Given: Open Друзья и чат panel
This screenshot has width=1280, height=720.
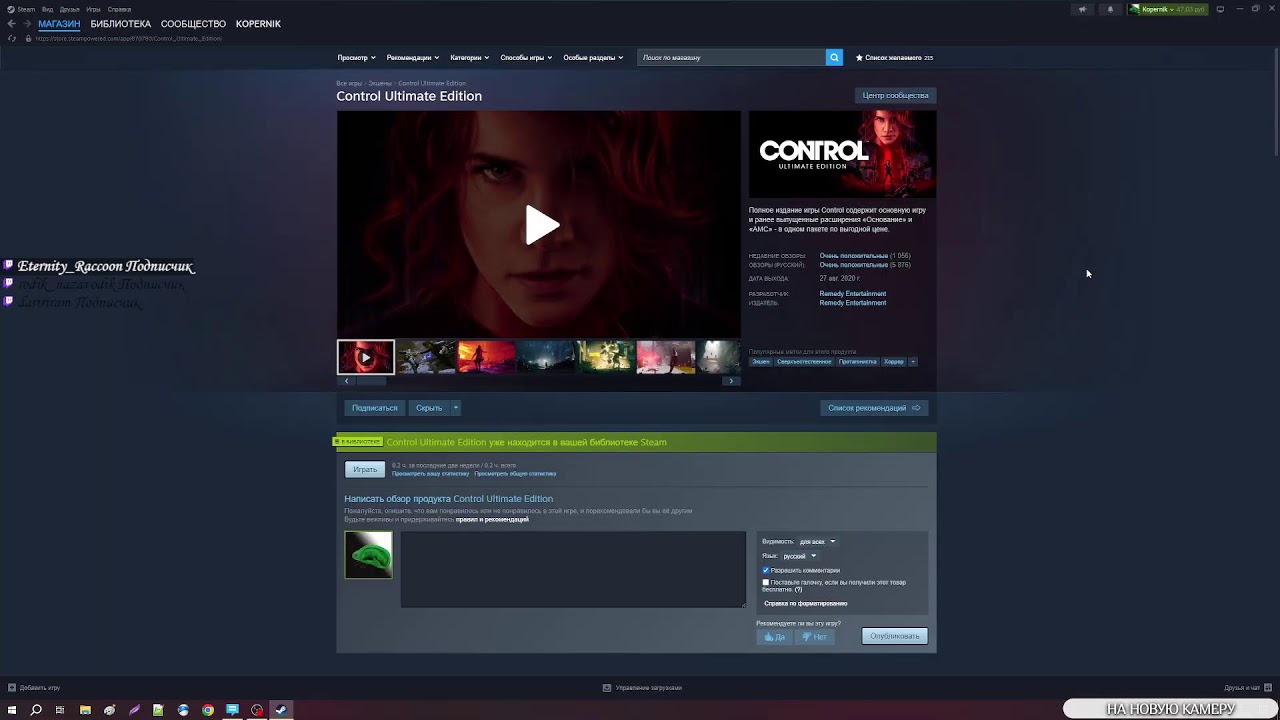Looking at the screenshot, I should [x=1246, y=688].
